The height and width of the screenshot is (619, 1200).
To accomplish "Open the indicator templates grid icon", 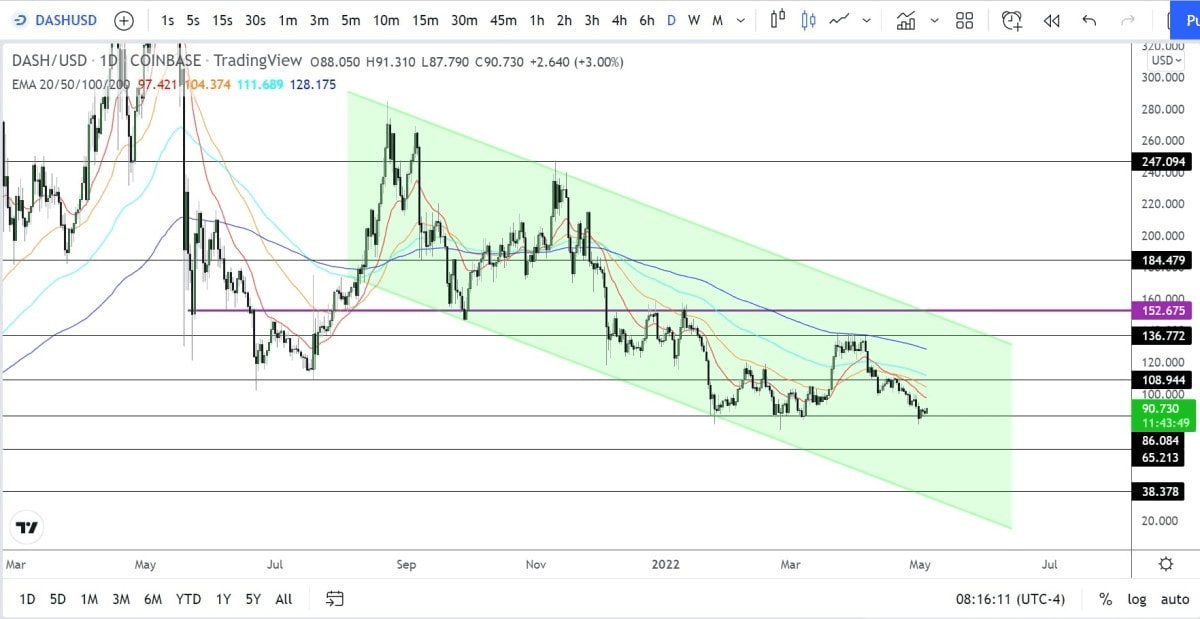I will pyautogui.click(x=964, y=20).
